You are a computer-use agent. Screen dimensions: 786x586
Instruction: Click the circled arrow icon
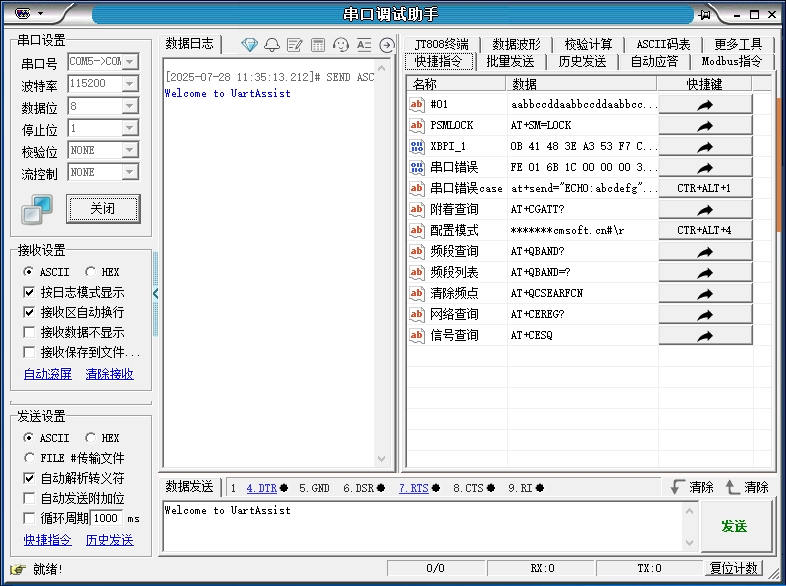[x=386, y=45]
